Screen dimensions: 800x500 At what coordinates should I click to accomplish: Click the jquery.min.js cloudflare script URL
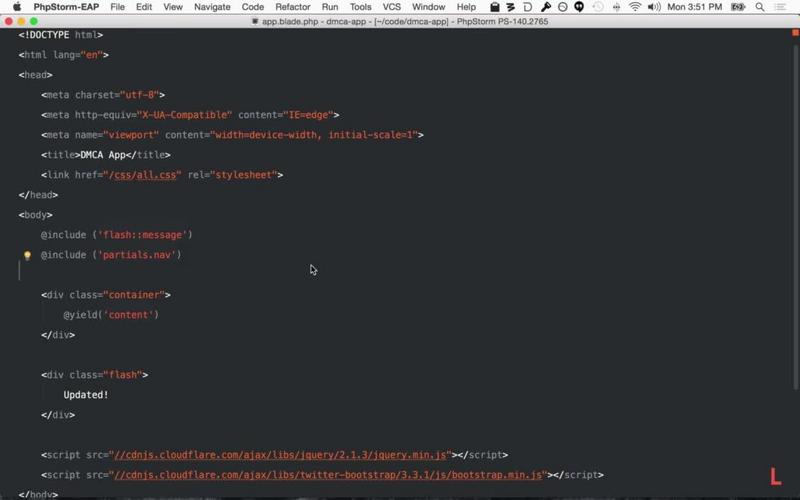280,455
